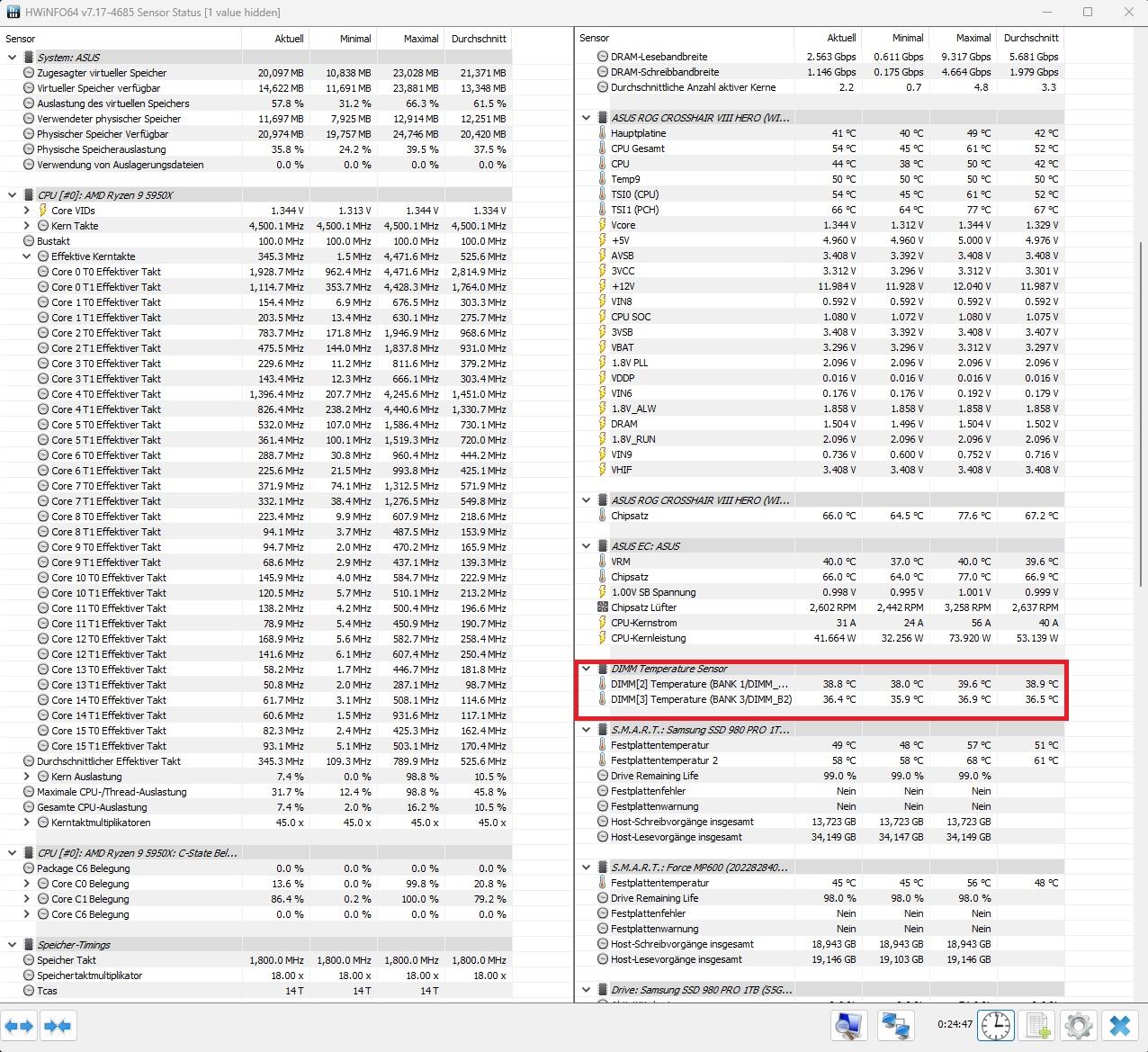Click the expand columns arrows button

19,1025
